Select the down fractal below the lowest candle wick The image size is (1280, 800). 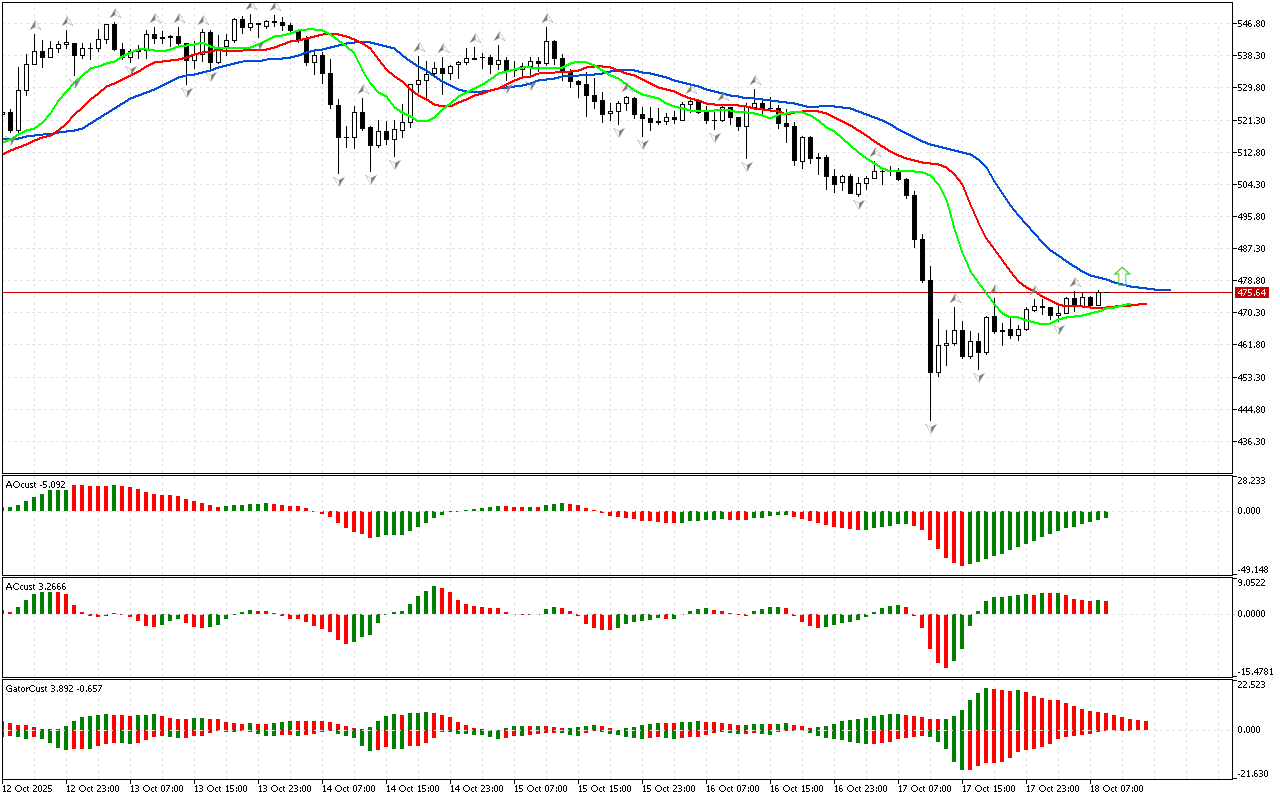(x=931, y=428)
